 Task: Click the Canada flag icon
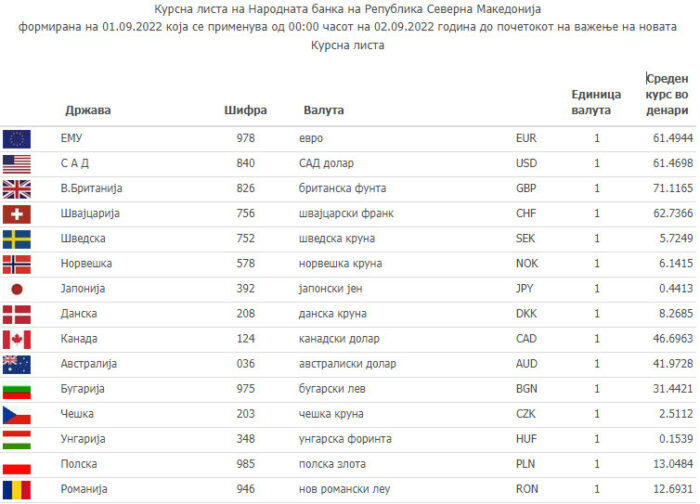(17, 340)
